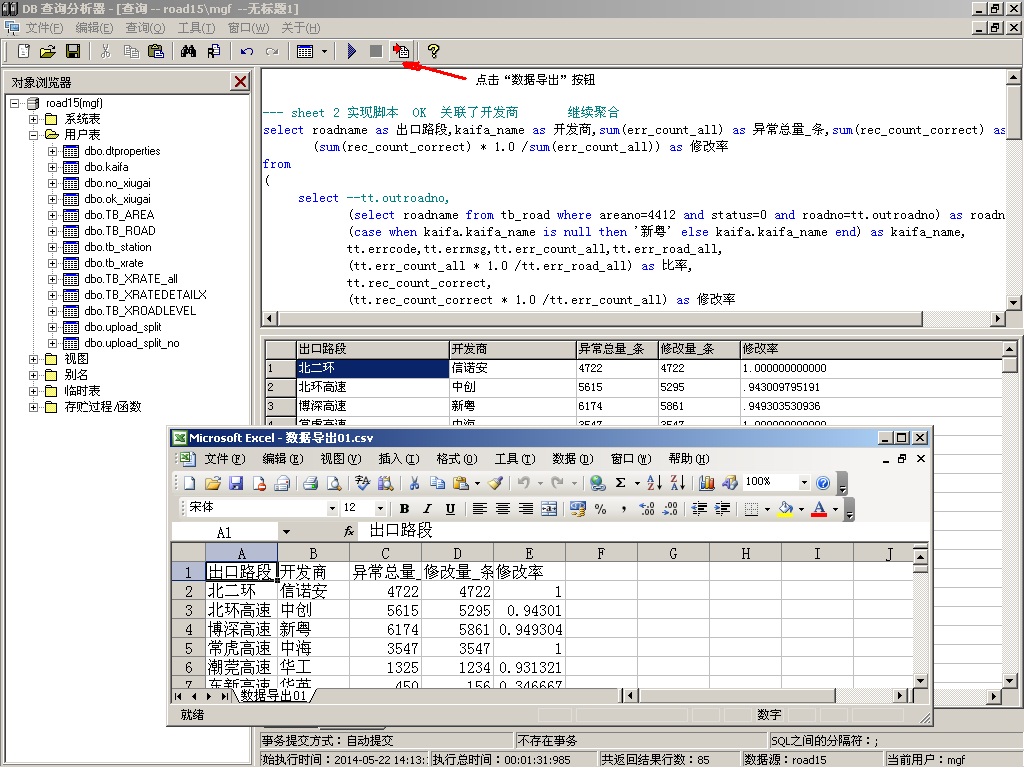Image resolution: width=1024 pixels, height=768 pixels.
Task: Open Excel's 数据(D) menu
Action: 573,459
